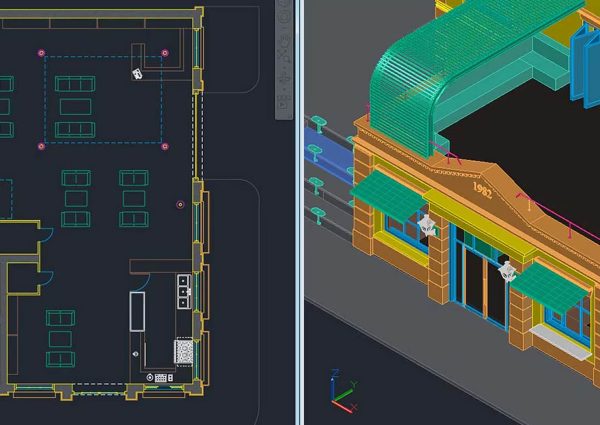Viewport: 600px width, 425px height.
Task: Select the "1982" text on the facade
Action: click(482, 190)
